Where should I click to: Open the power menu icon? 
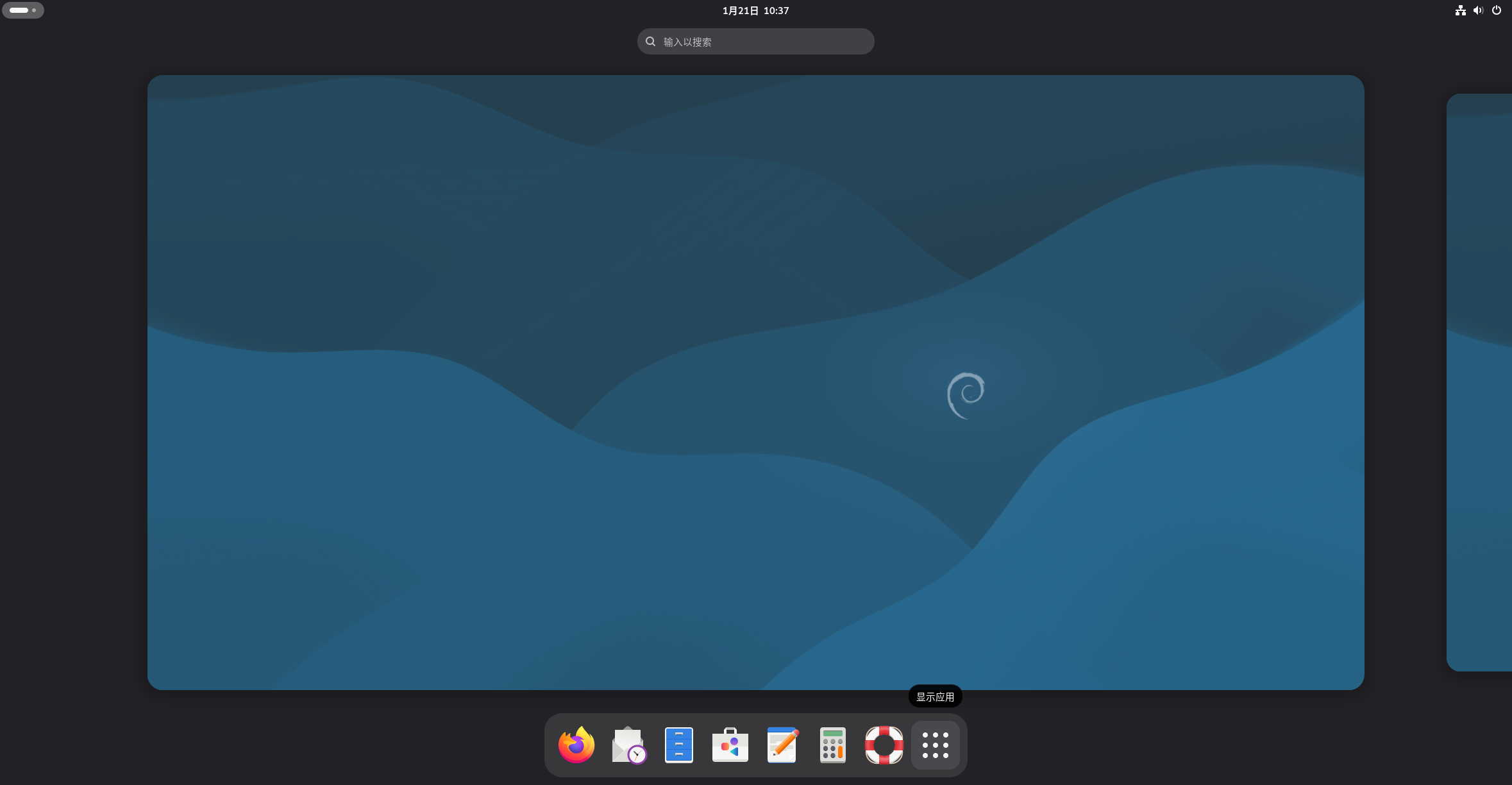coord(1496,10)
